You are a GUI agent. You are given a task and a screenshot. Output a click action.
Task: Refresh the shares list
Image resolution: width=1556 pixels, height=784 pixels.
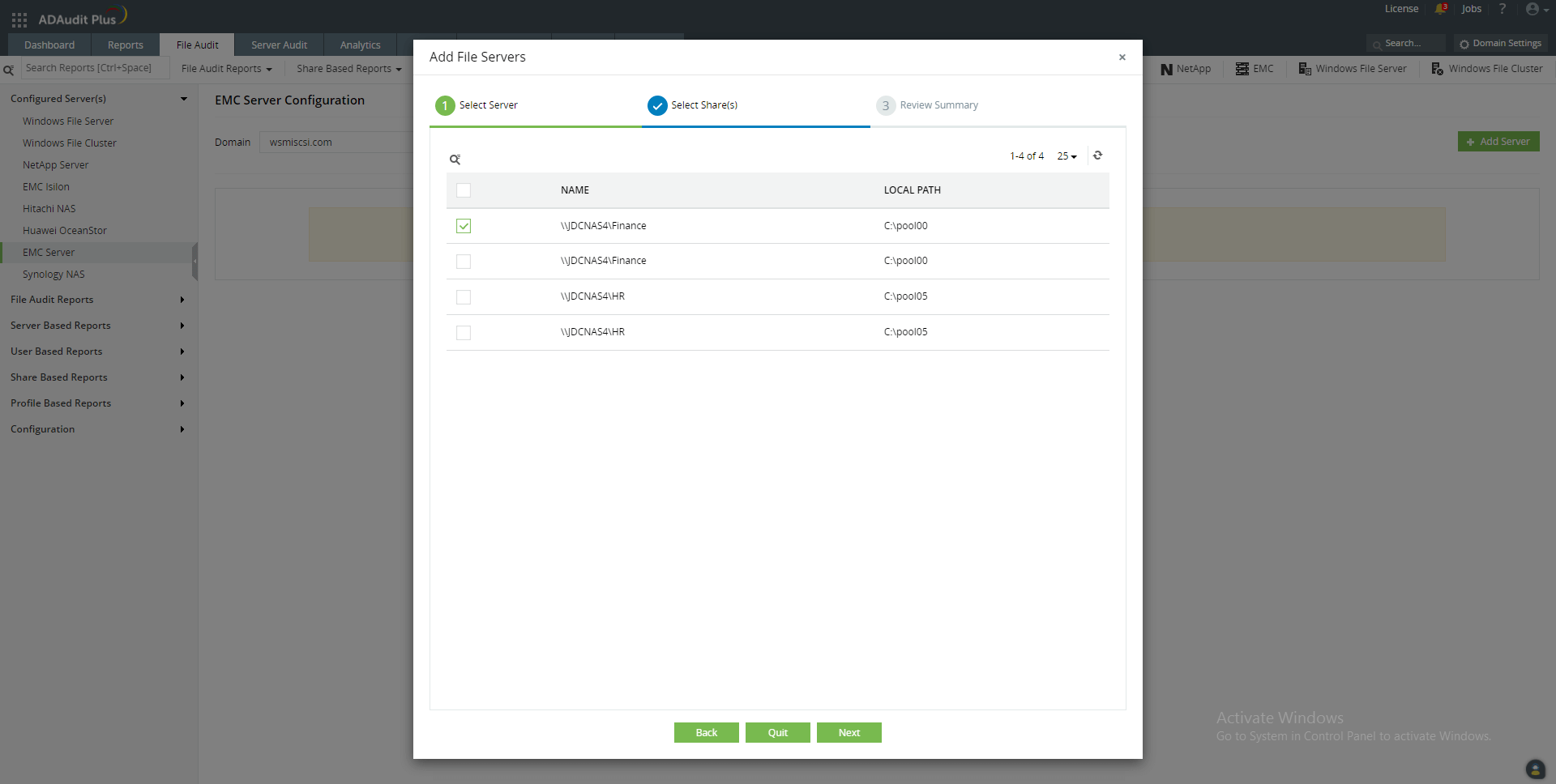1097,156
